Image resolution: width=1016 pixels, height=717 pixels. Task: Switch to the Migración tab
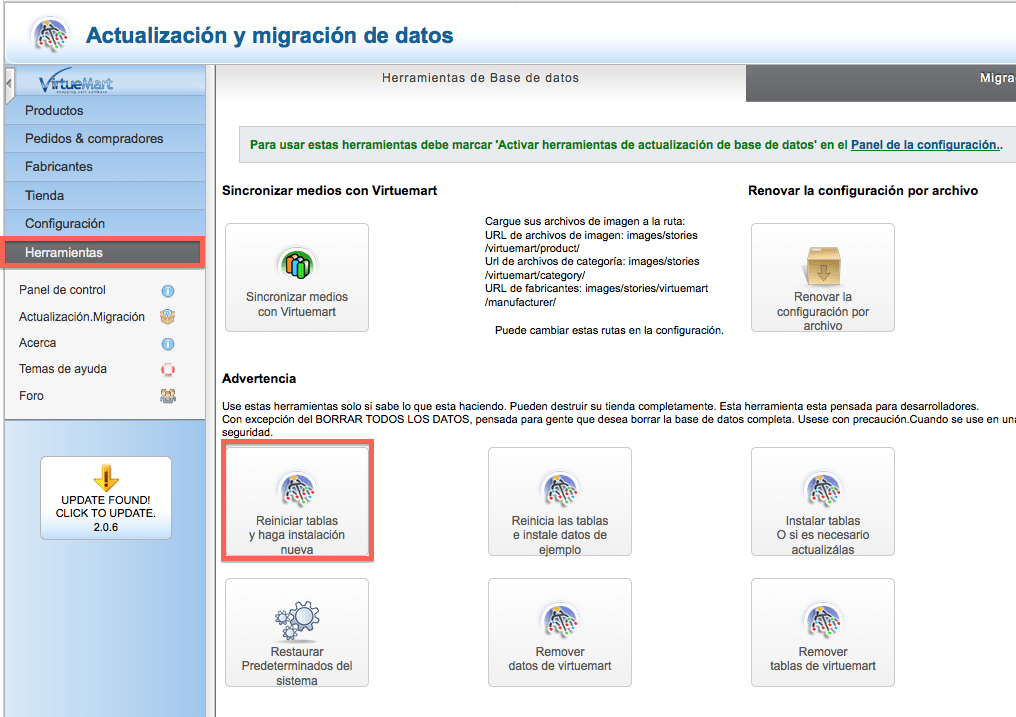click(x=881, y=83)
